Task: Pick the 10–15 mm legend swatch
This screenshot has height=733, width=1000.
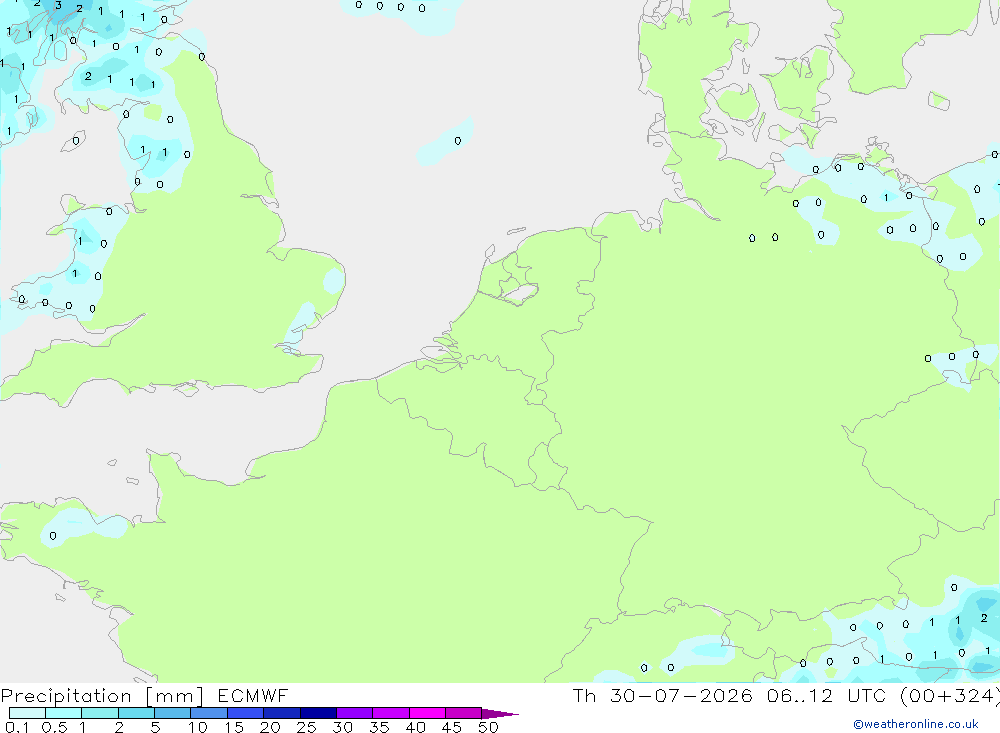Action: pyautogui.click(x=209, y=713)
